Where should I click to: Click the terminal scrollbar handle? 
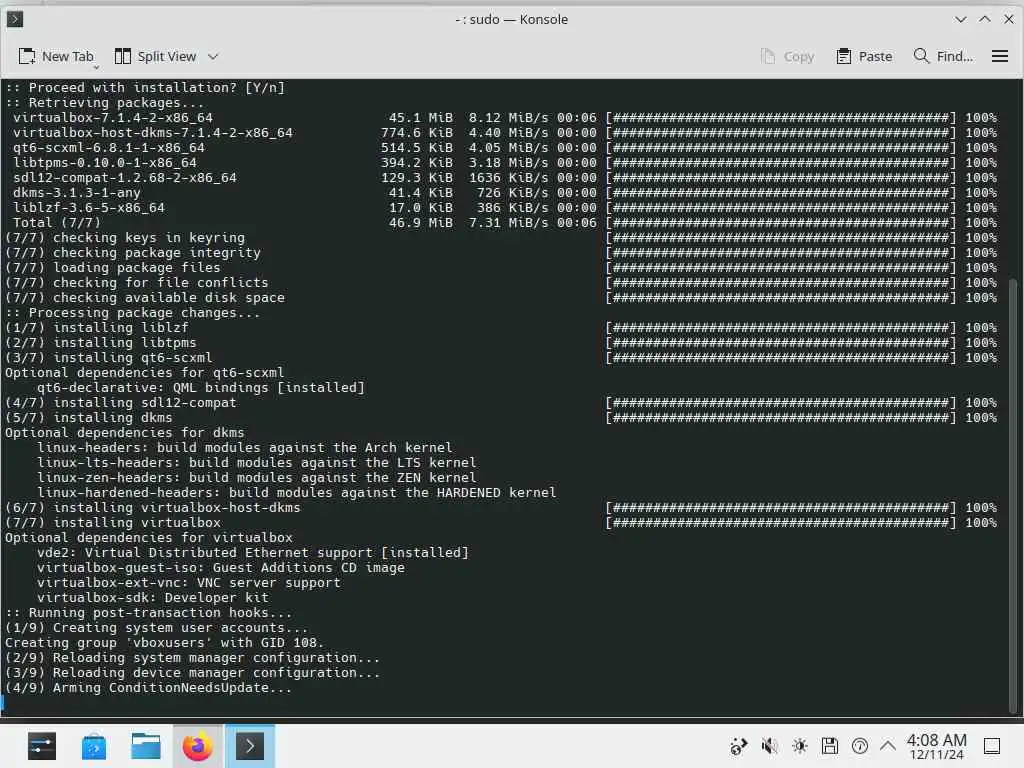(x=1013, y=496)
